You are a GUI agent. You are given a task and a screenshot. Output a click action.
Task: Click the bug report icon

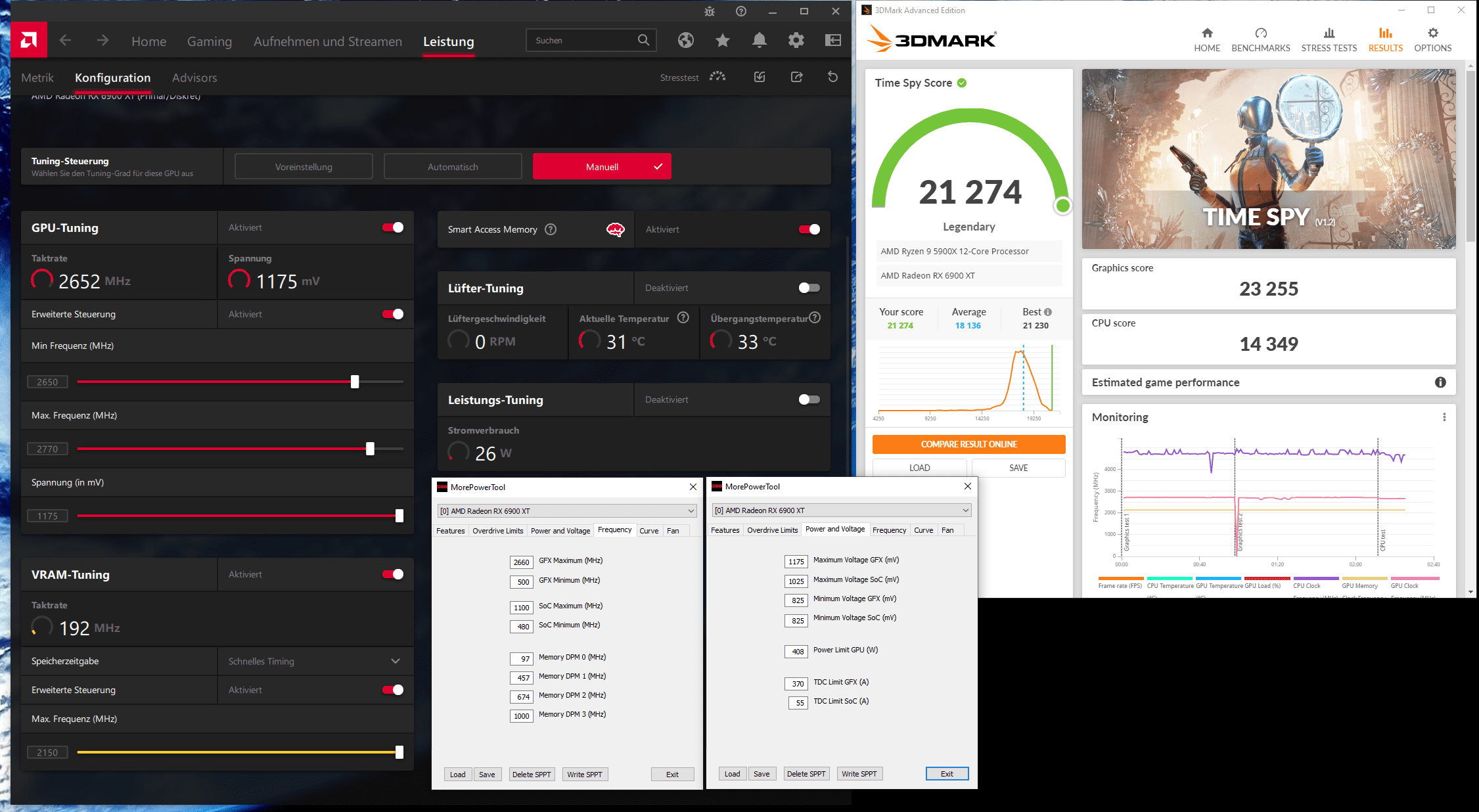coord(710,11)
